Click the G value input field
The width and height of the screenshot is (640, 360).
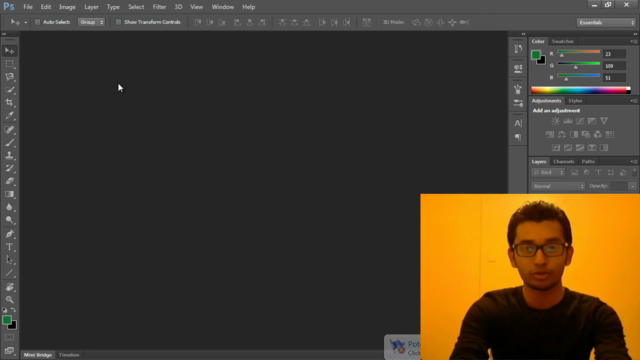pyautogui.click(x=614, y=66)
